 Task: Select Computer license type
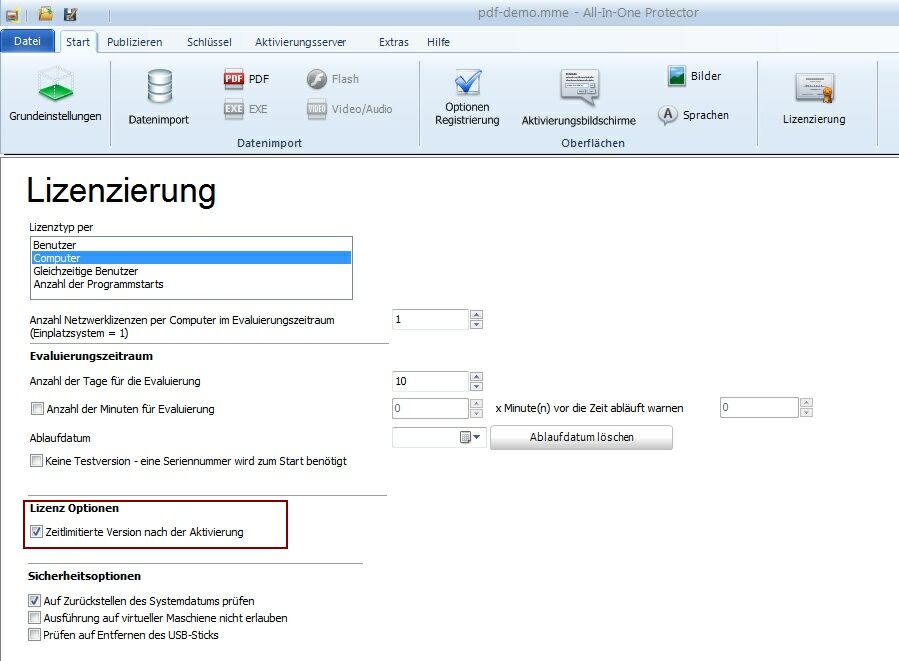tap(191, 258)
